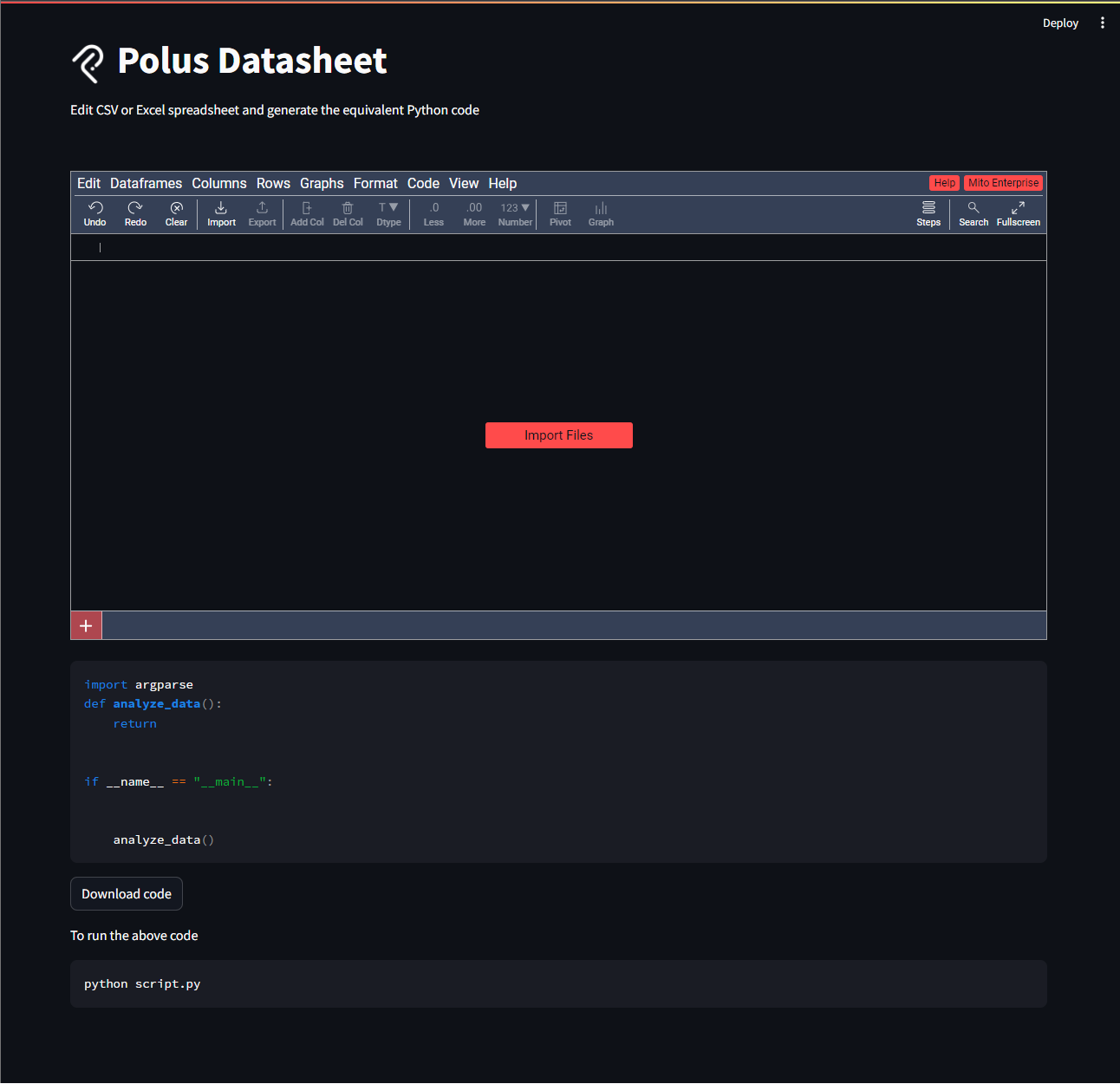Click the 'python script.py' command text
Image resolution: width=1120 pixels, height=1084 pixels.
pos(142,984)
